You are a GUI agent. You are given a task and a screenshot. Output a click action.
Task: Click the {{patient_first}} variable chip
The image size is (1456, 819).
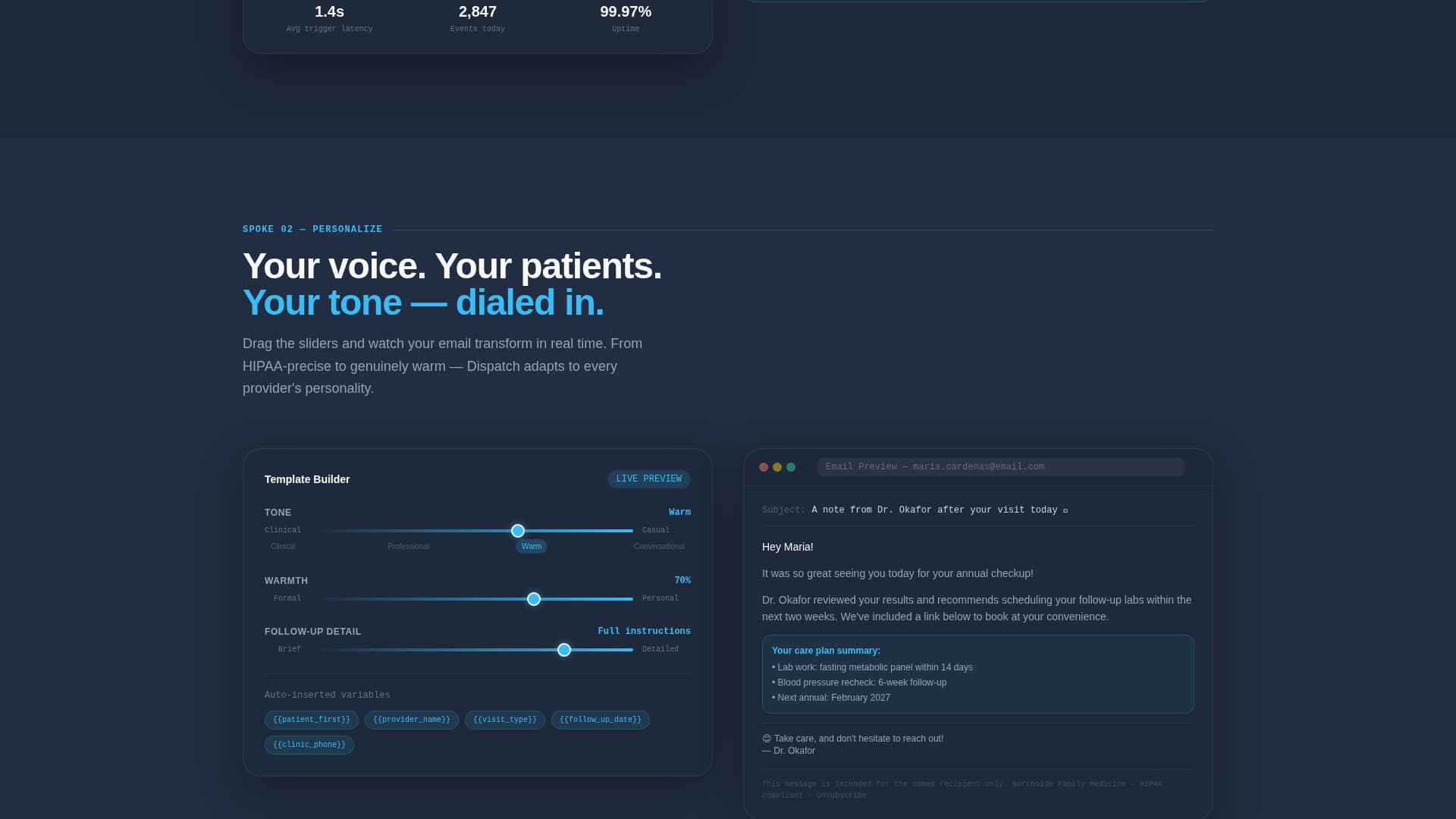tap(312, 720)
